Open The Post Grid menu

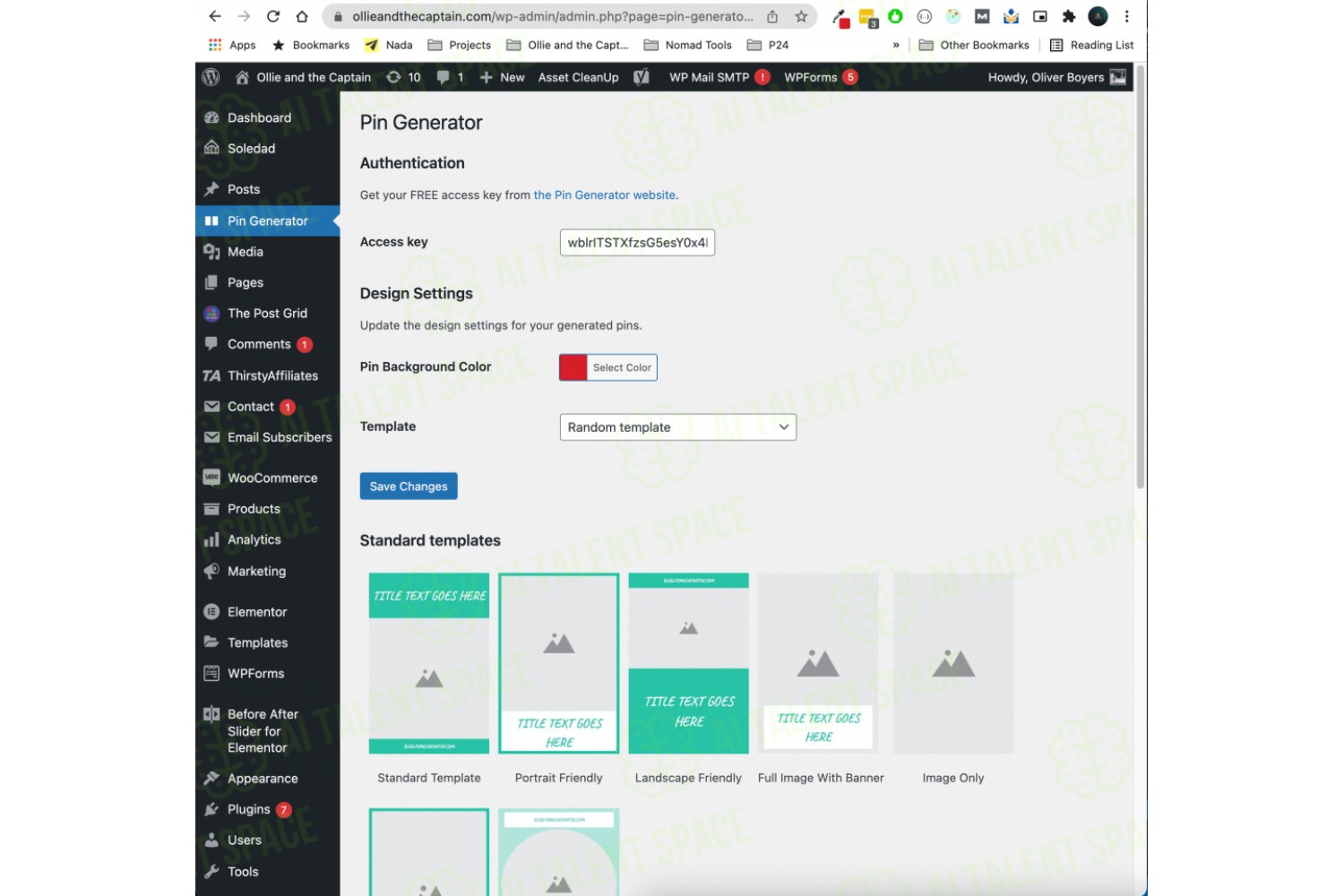tap(268, 313)
